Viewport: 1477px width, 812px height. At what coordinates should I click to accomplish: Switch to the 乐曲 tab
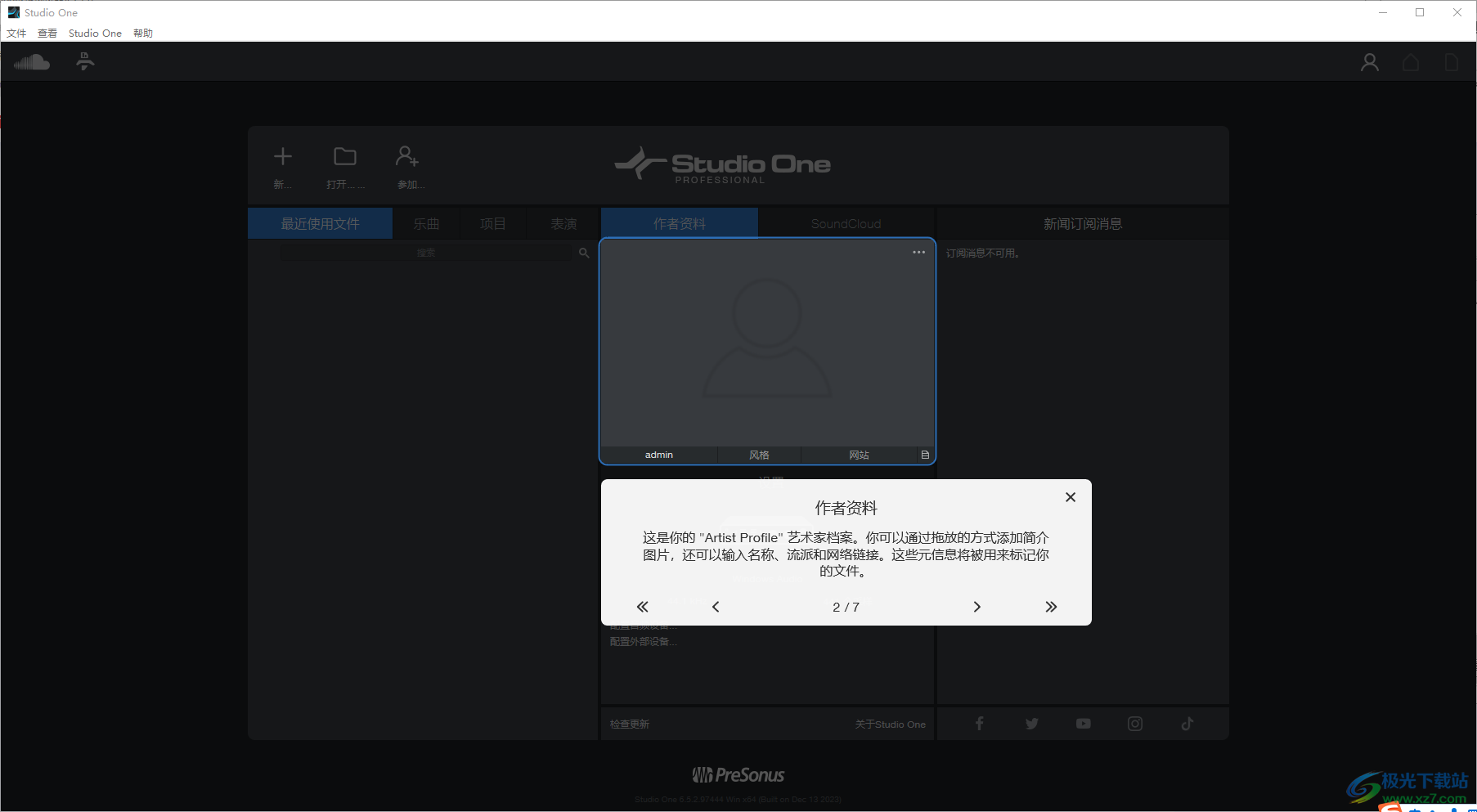[x=426, y=223]
